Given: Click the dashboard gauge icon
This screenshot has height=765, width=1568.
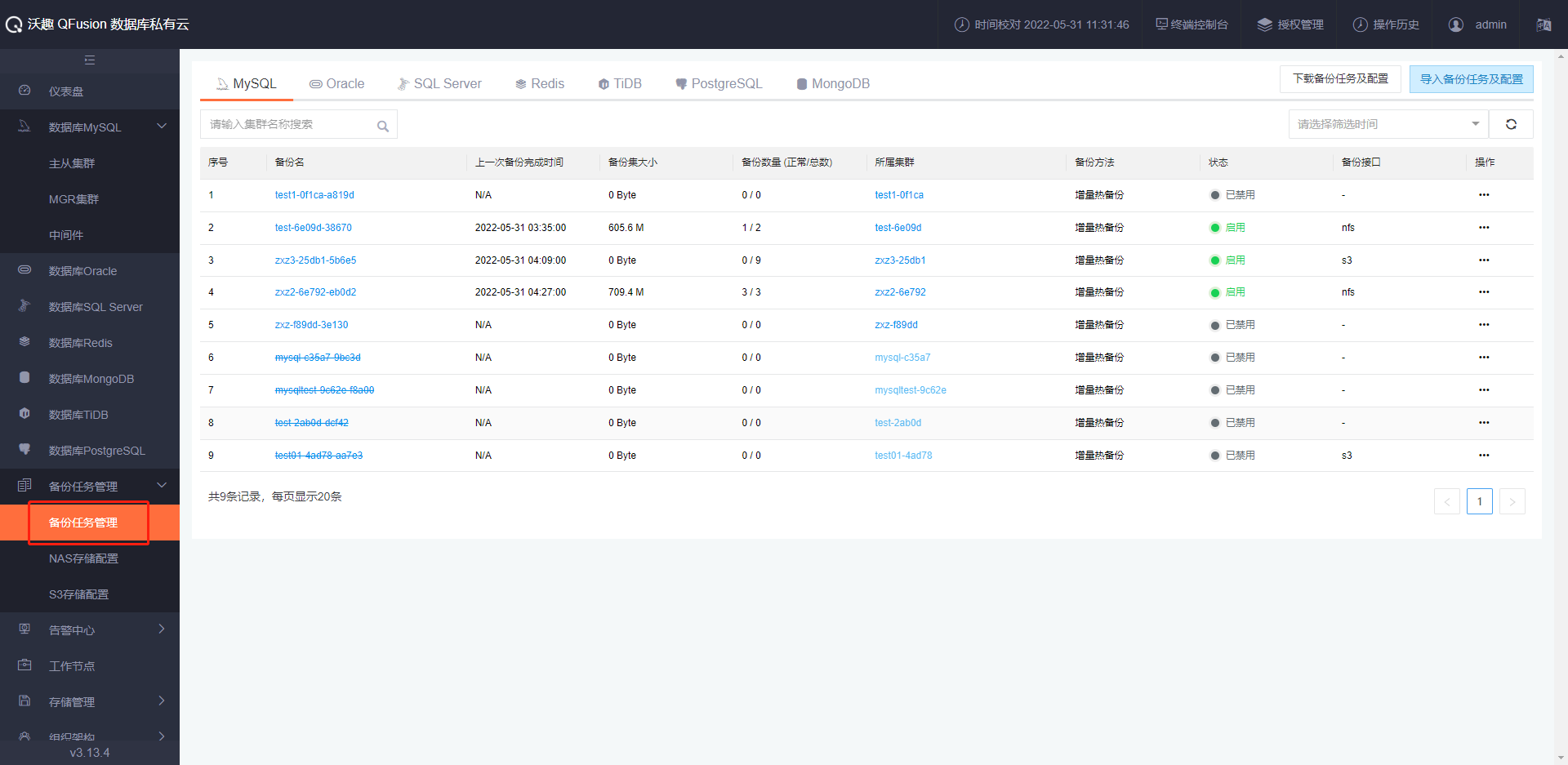Looking at the screenshot, I should [x=24, y=91].
